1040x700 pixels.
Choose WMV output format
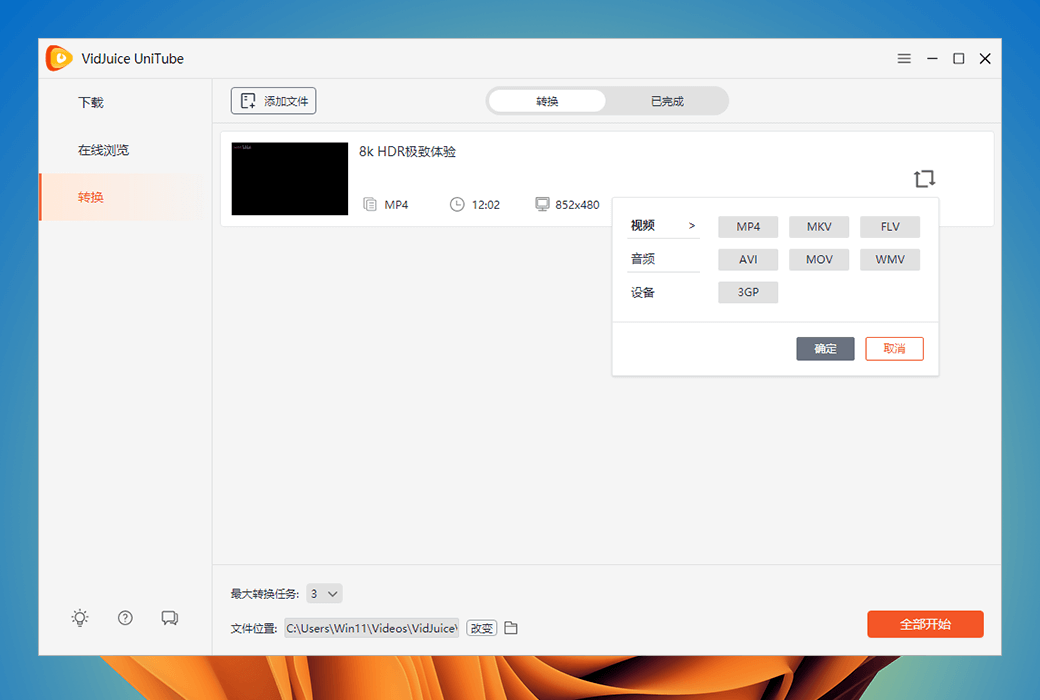click(x=890, y=259)
